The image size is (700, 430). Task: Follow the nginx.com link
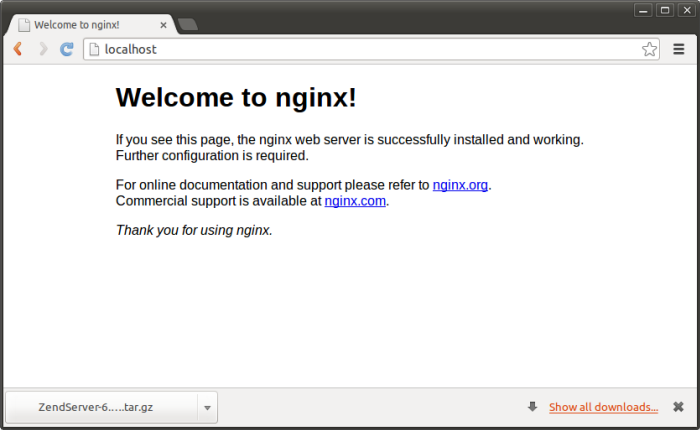tap(355, 201)
